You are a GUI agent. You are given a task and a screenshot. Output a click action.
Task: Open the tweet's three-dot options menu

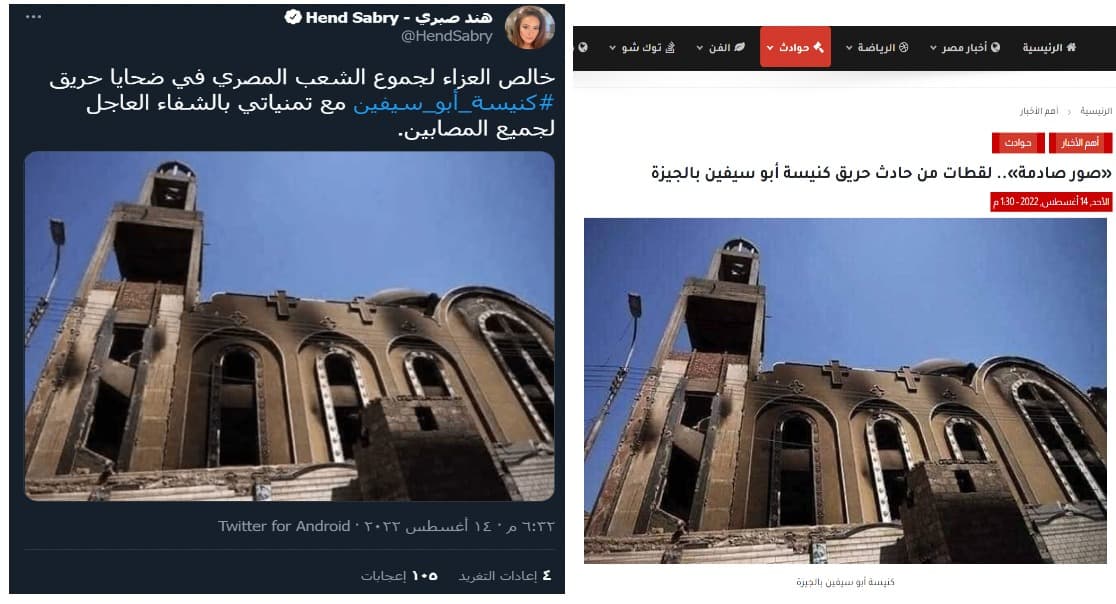pos(33,16)
